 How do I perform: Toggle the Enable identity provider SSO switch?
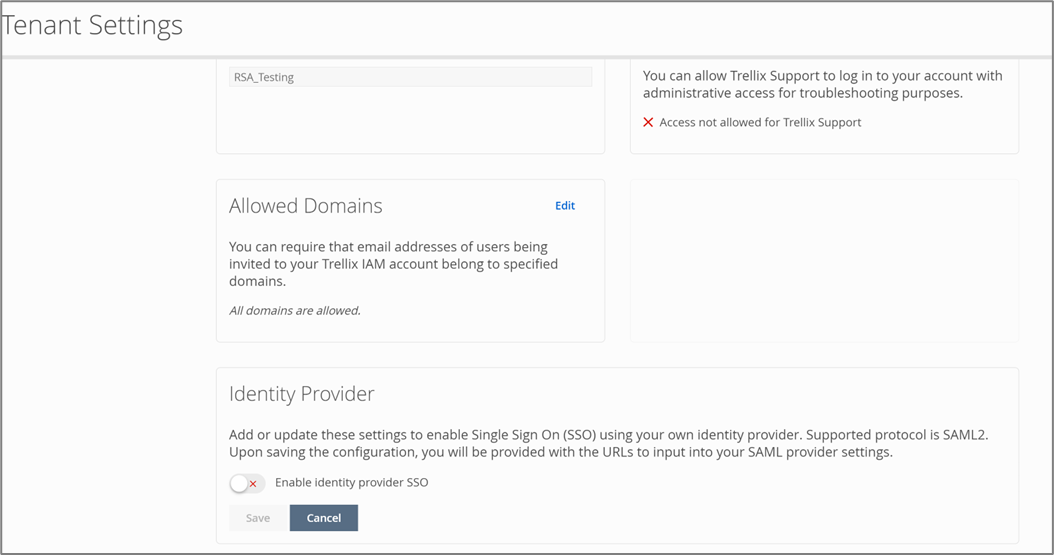click(x=246, y=484)
